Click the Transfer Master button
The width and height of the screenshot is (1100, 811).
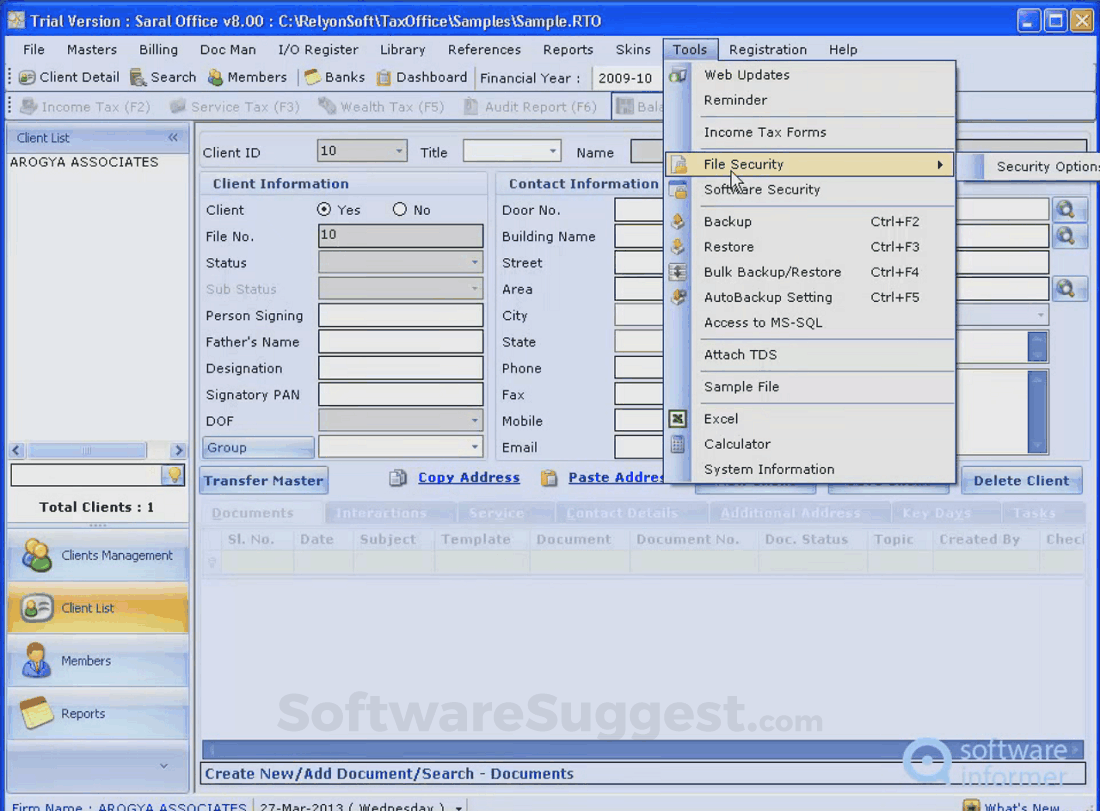coord(263,480)
